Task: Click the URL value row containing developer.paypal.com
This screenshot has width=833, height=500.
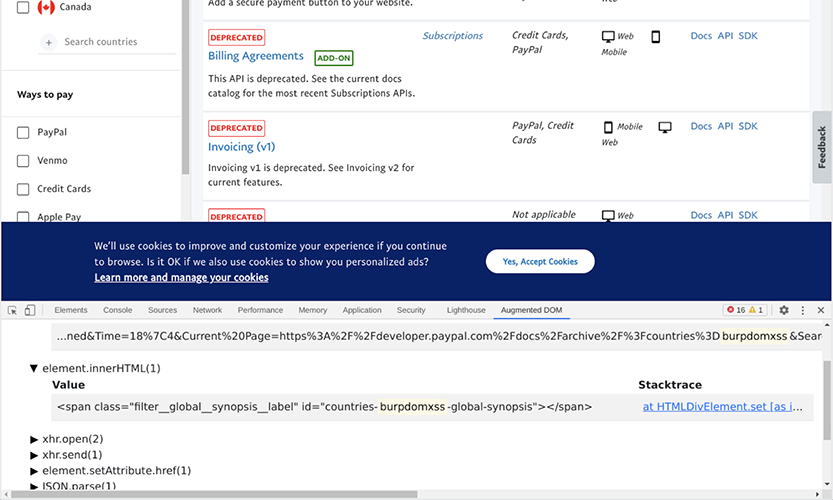Action: 437,336
